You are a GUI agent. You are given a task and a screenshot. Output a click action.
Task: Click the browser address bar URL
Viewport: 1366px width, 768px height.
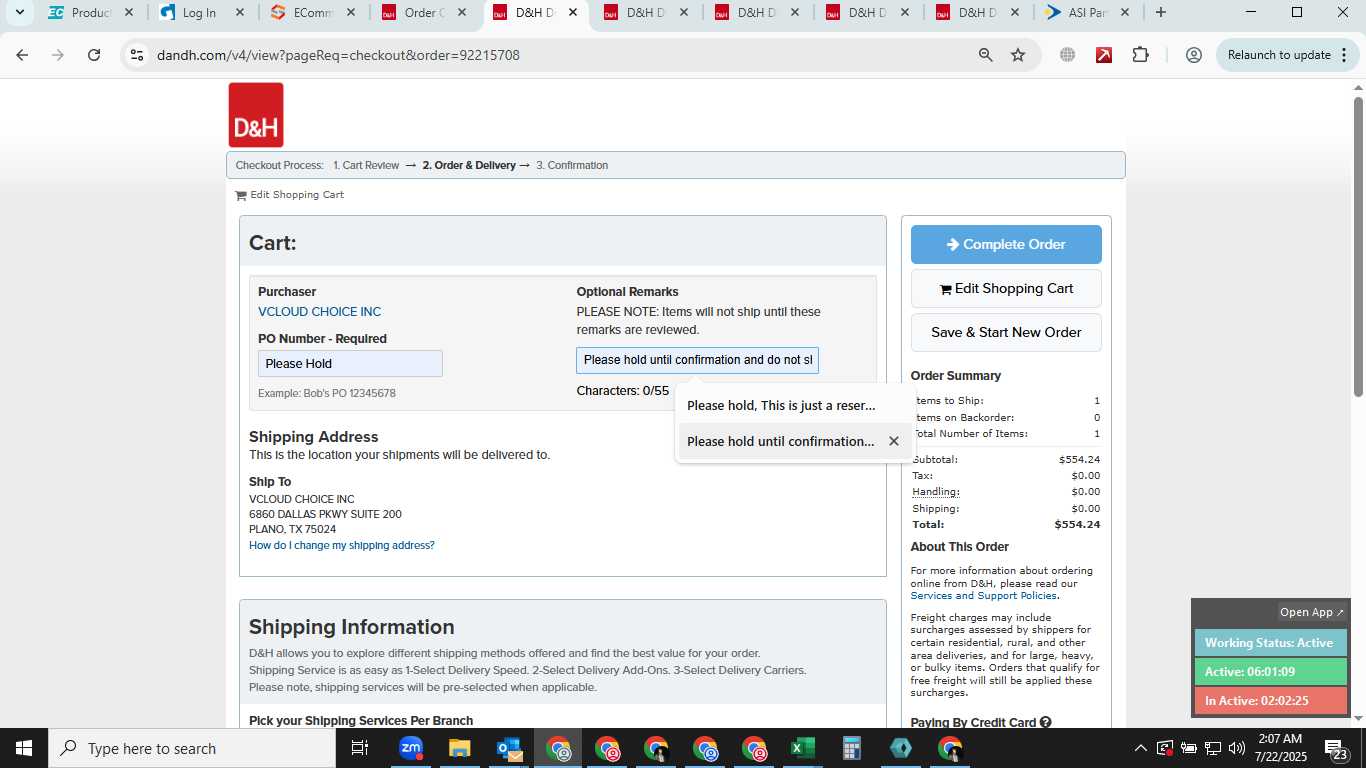coord(338,55)
